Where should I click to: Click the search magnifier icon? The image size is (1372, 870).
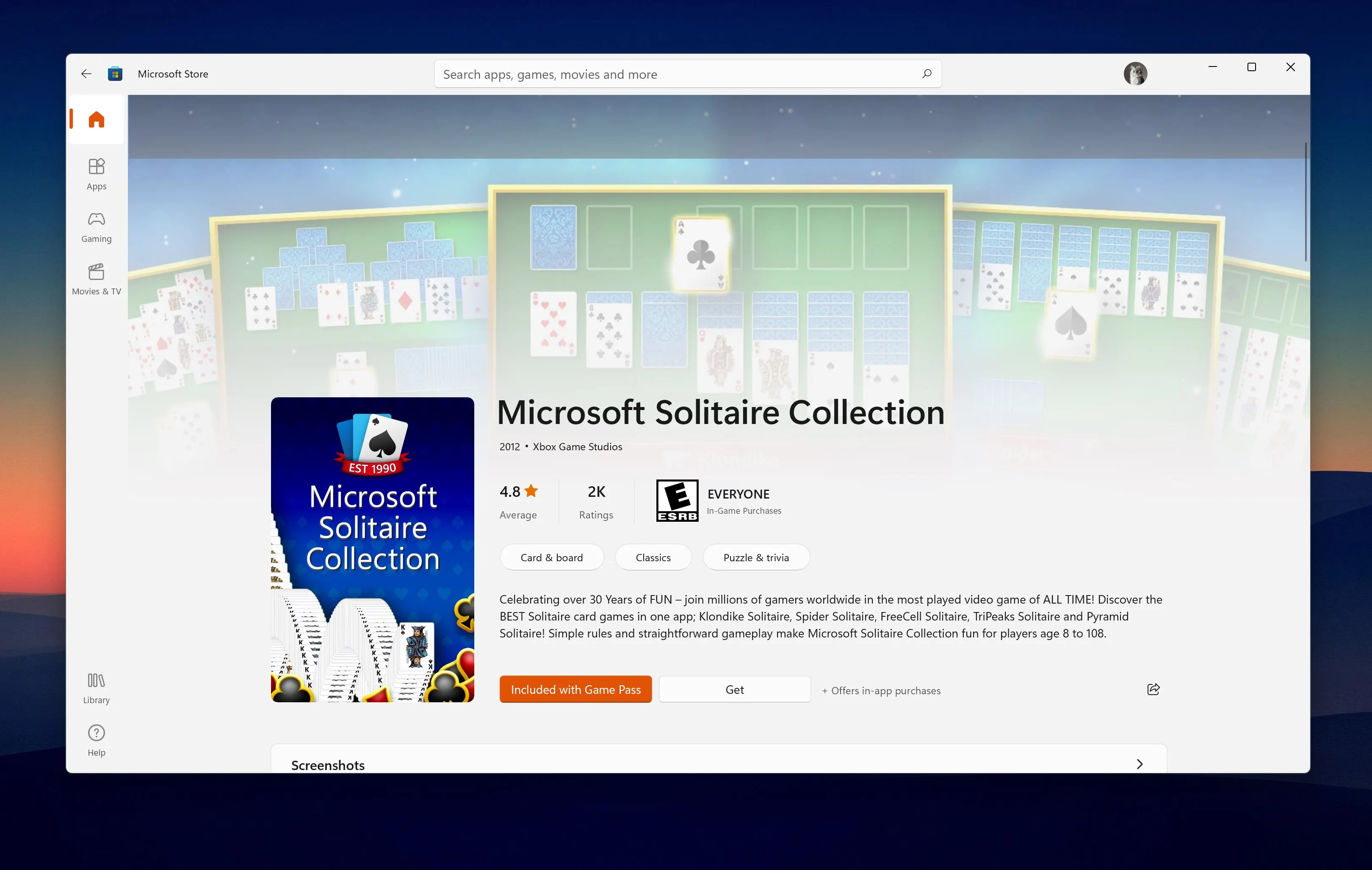[927, 74]
